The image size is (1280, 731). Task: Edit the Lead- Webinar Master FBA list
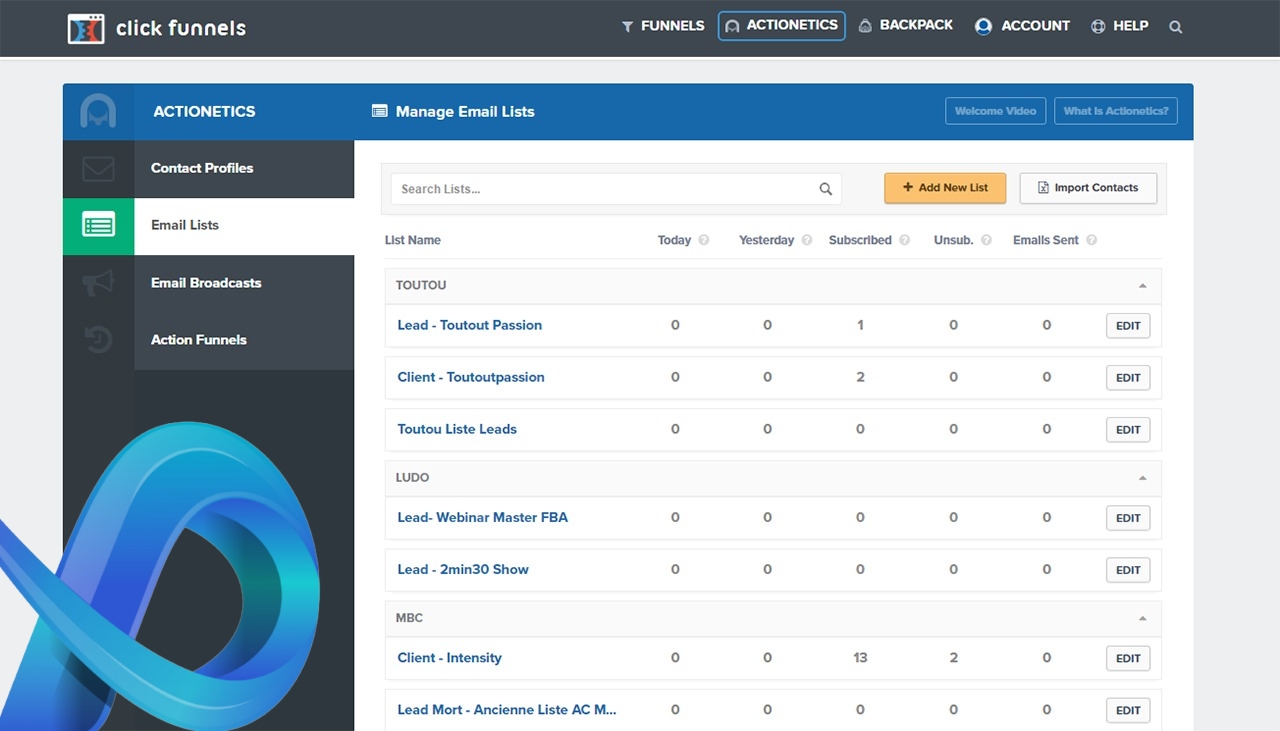(x=1128, y=518)
